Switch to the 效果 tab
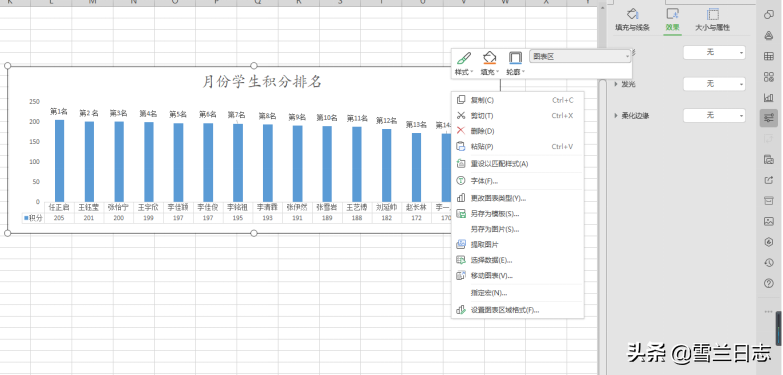The height and width of the screenshot is (375, 783). tap(673, 20)
